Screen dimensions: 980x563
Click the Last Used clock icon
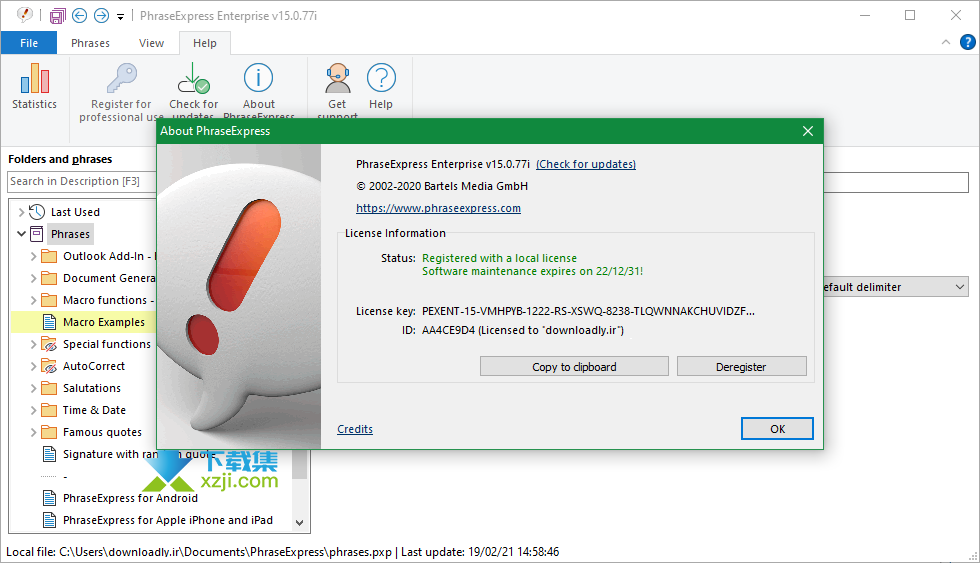(x=37, y=212)
